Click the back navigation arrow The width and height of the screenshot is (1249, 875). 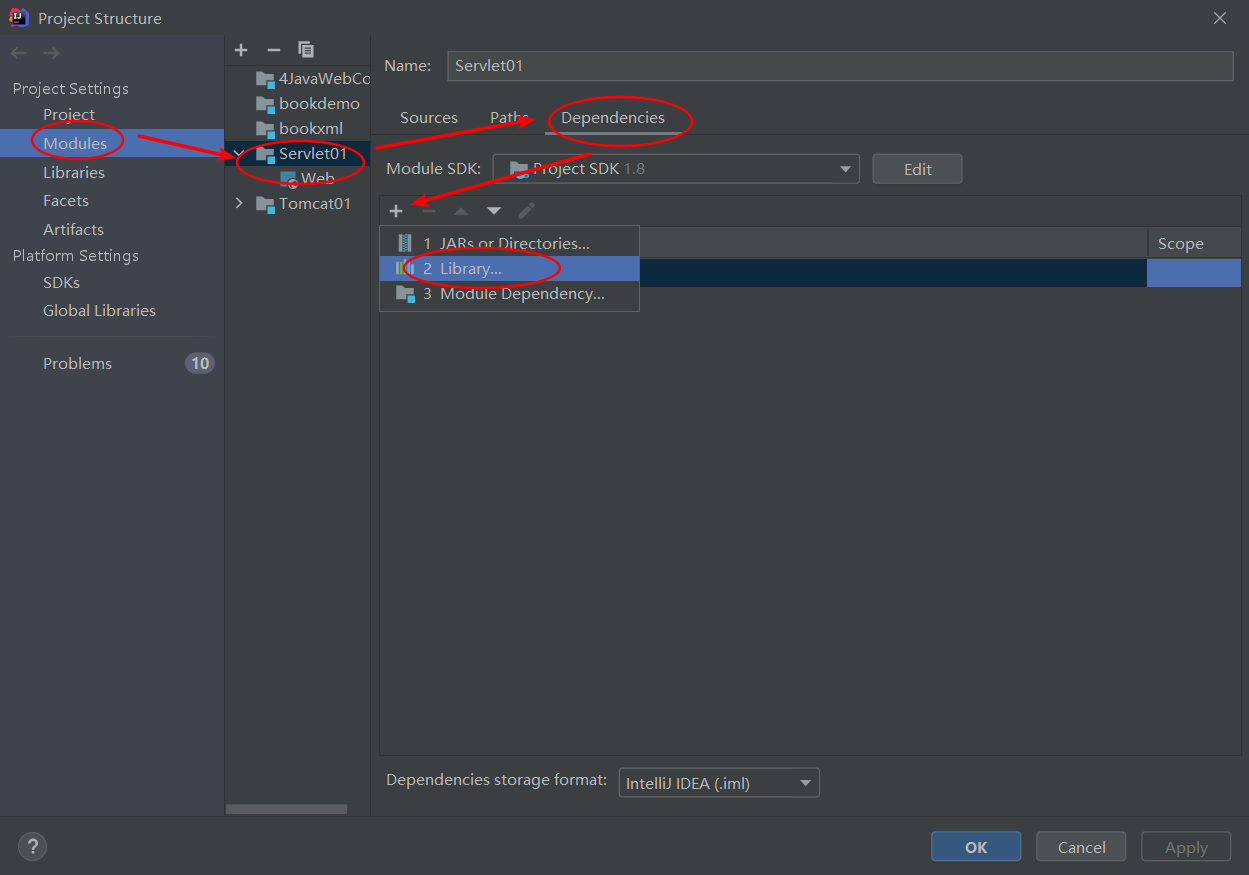coord(20,52)
